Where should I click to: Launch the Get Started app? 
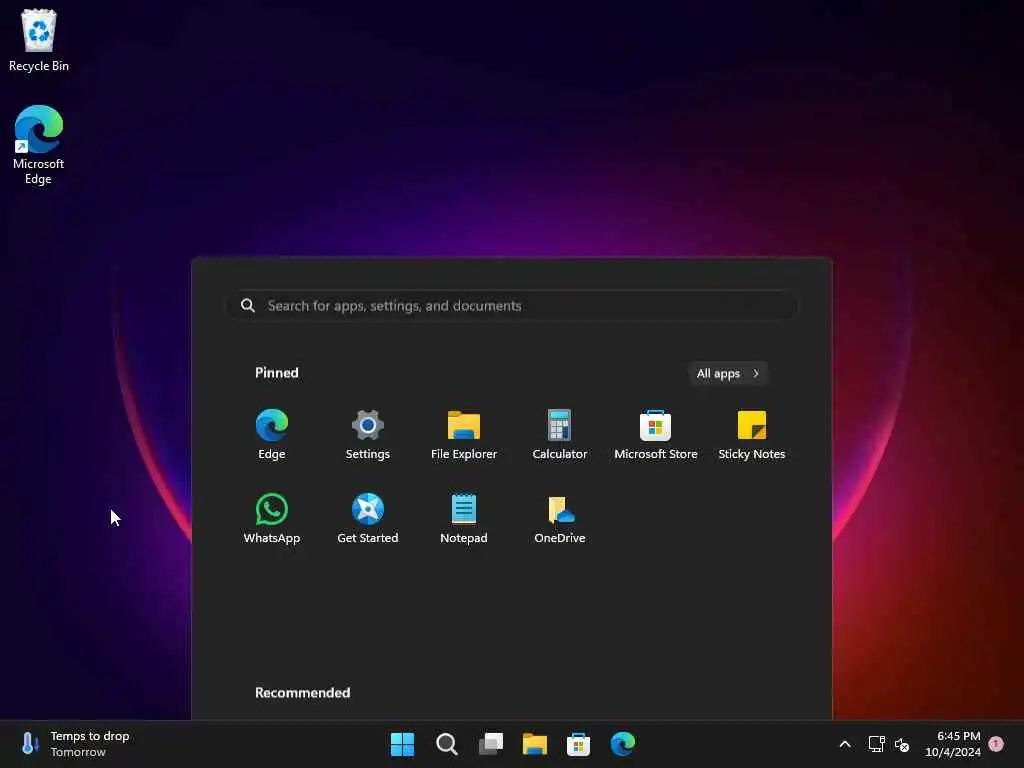[x=368, y=519]
